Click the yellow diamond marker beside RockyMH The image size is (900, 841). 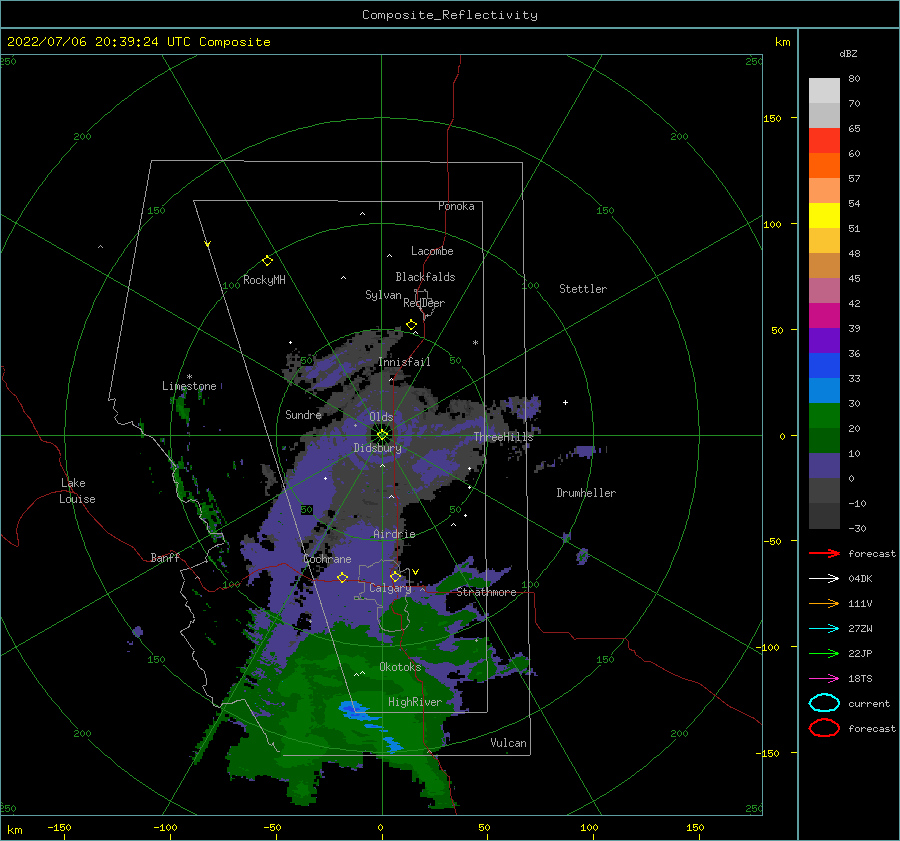click(x=267, y=261)
